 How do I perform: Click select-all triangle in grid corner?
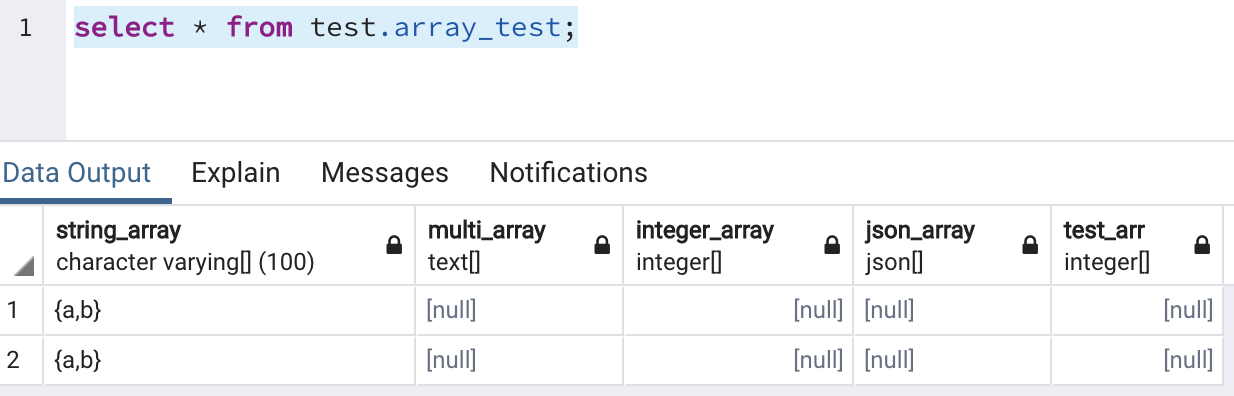pos(24,266)
